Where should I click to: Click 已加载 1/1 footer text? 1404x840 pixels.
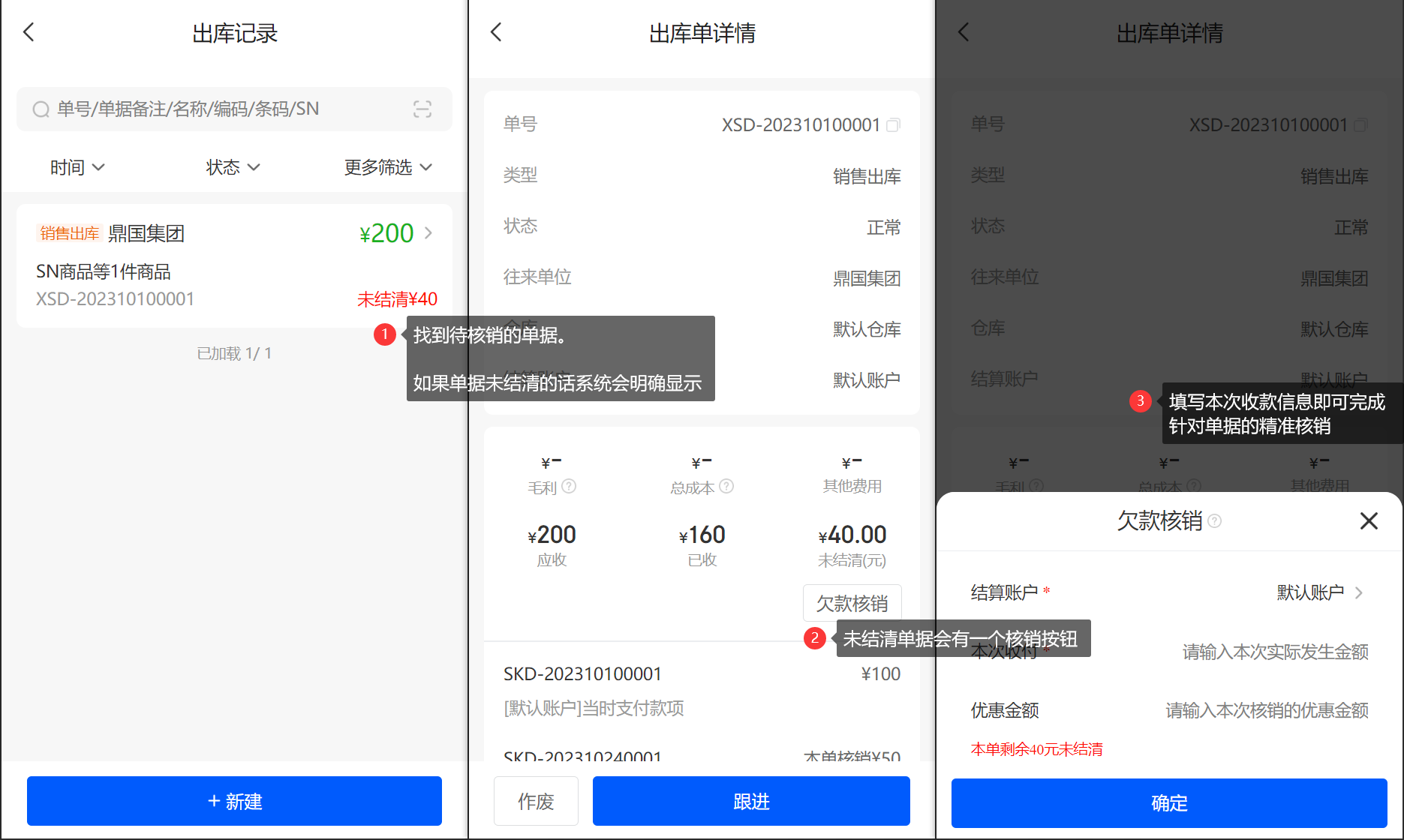(234, 353)
